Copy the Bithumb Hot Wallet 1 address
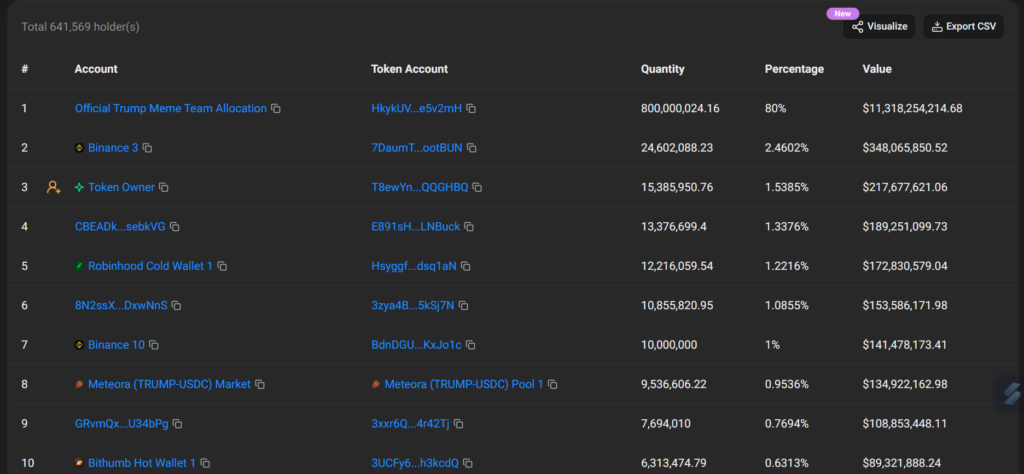The height and width of the screenshot is (474, 1024). point(205,463)
